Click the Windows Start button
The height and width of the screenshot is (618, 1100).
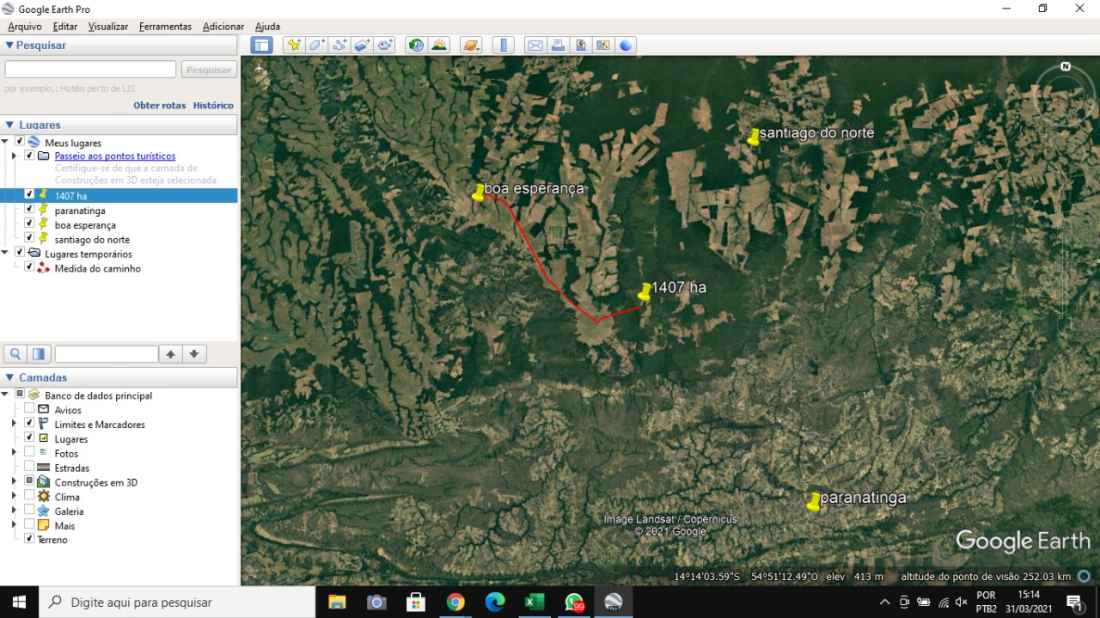click(x=19, y=602)
